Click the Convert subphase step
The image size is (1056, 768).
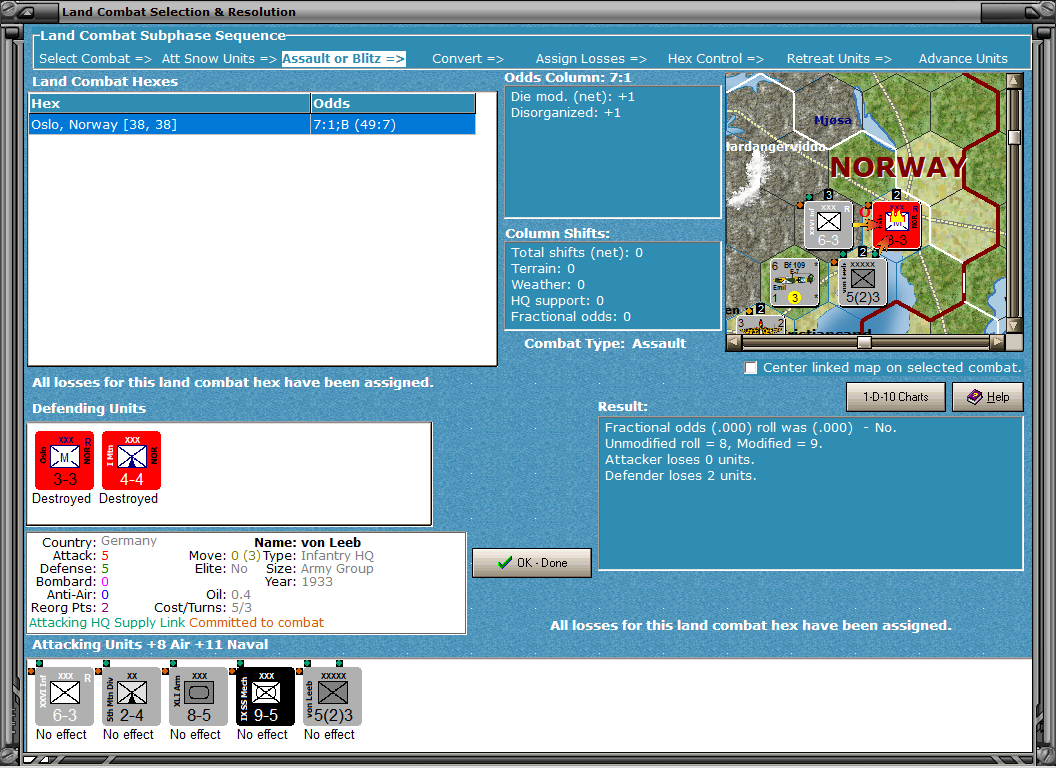click(x=467, y=59)
